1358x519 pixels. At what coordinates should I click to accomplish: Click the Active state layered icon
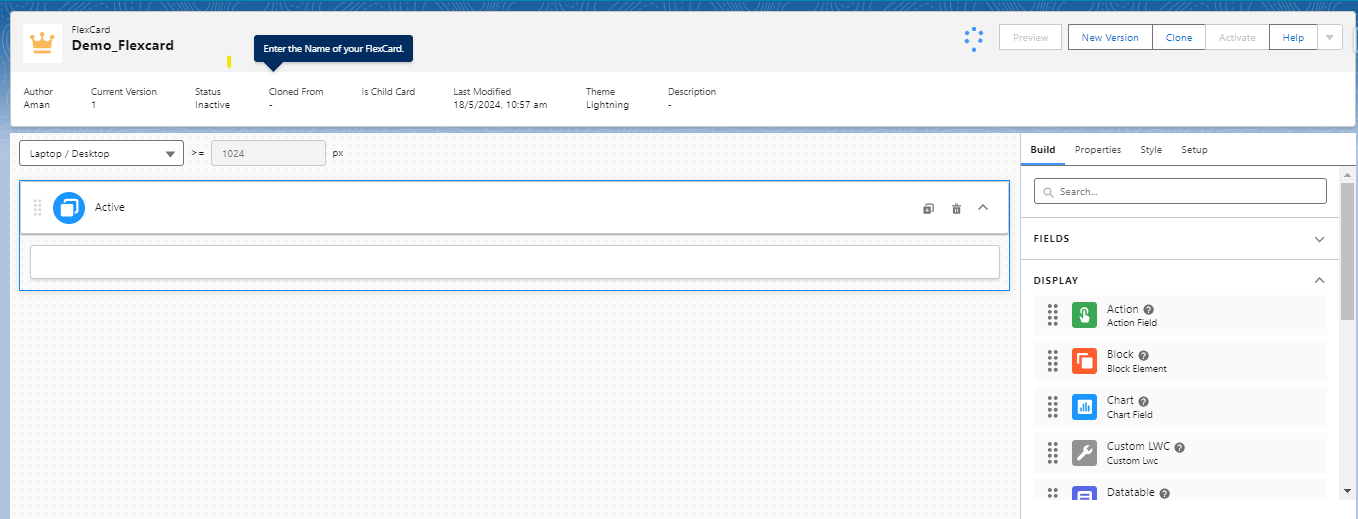(69, 208)
